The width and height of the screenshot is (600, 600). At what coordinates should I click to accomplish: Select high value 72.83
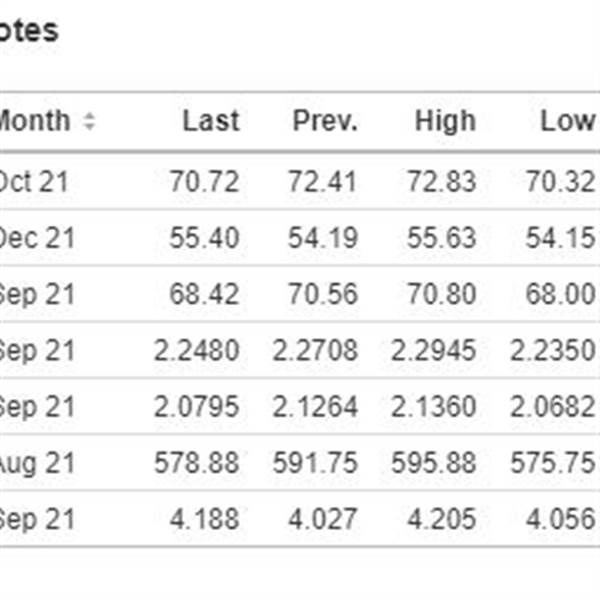pos(442,181)
